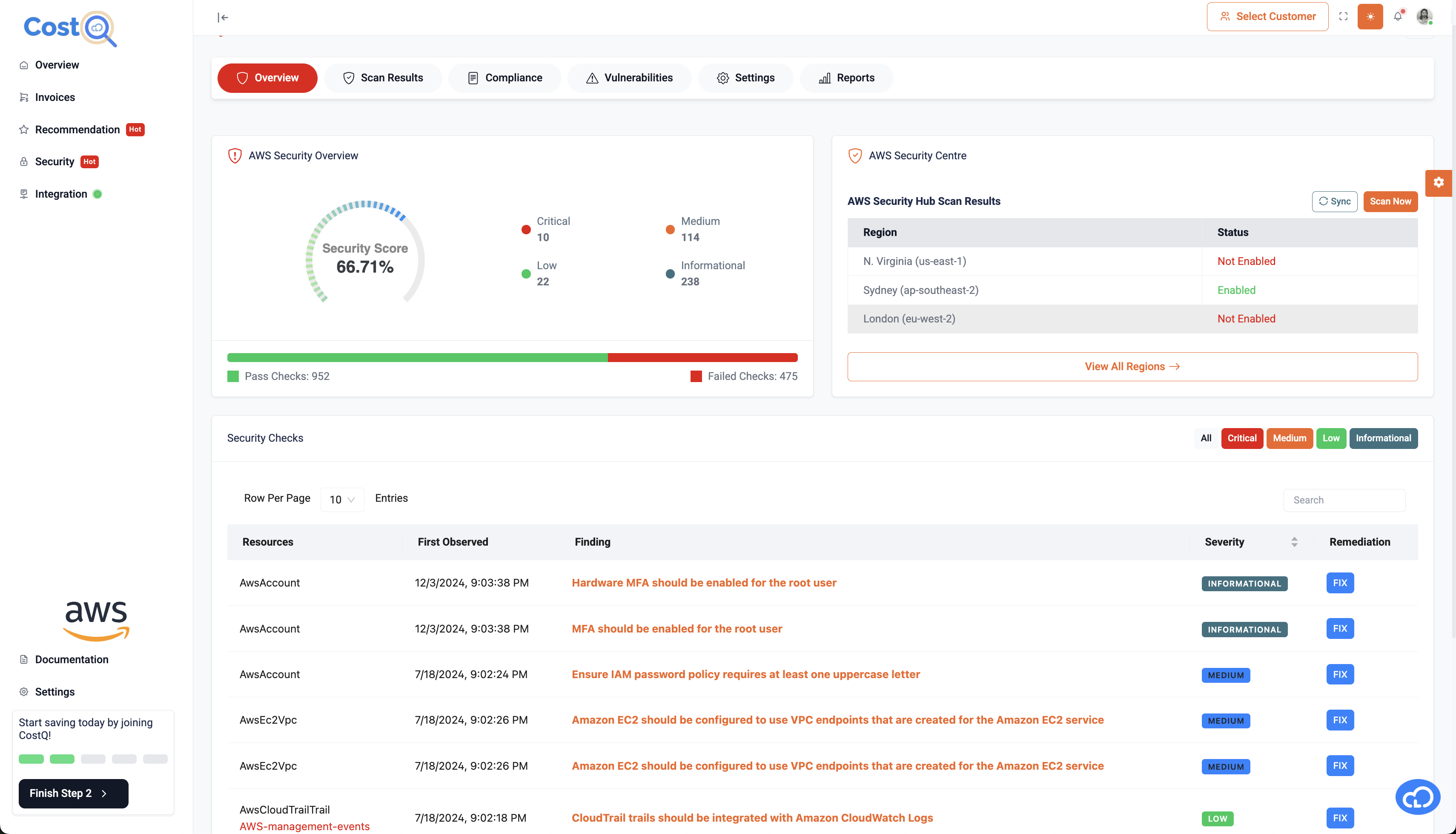1456x834 pixels.
Task: Open the notifications bell
Action: (x=1398, y=16)
